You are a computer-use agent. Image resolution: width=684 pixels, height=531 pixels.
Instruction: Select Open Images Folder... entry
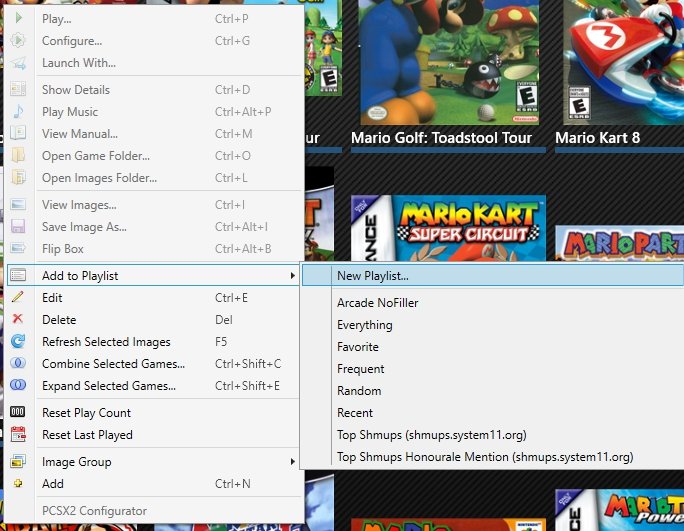click(154, 178)
